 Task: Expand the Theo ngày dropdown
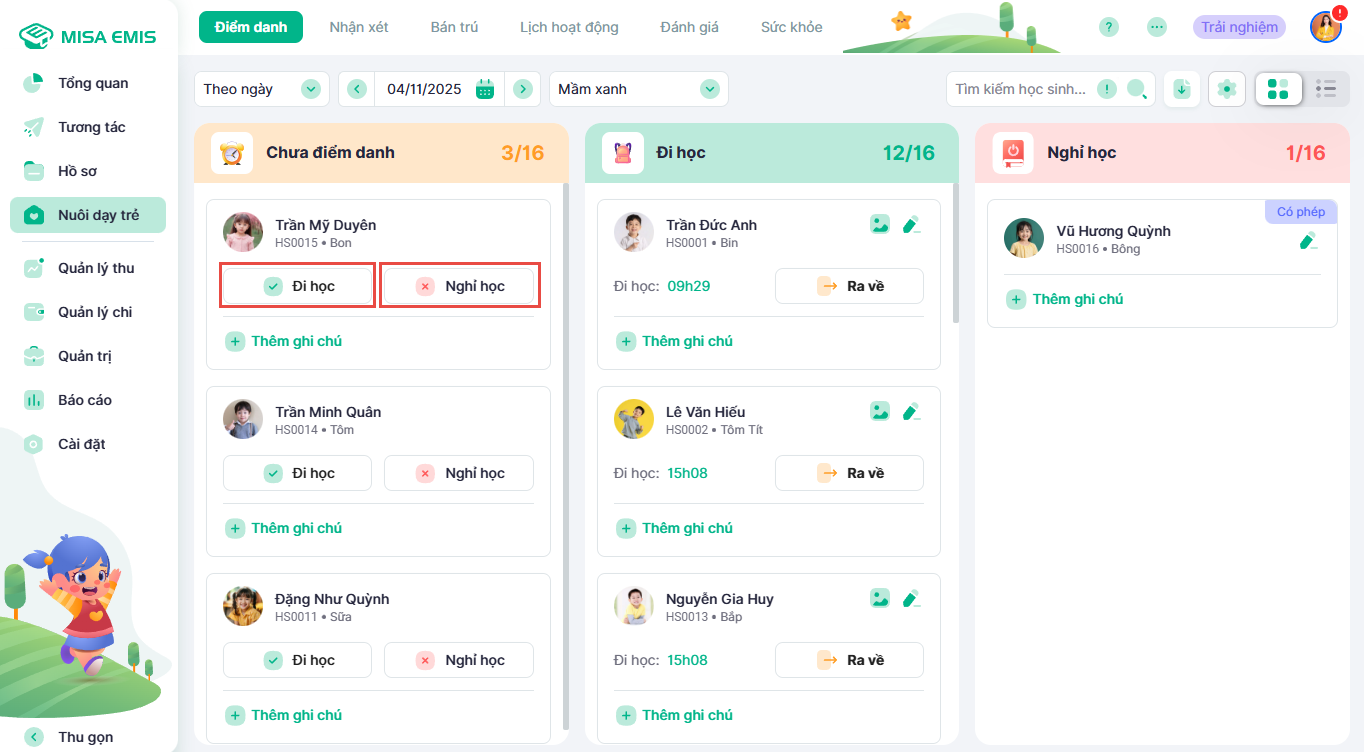pos(261,89)
